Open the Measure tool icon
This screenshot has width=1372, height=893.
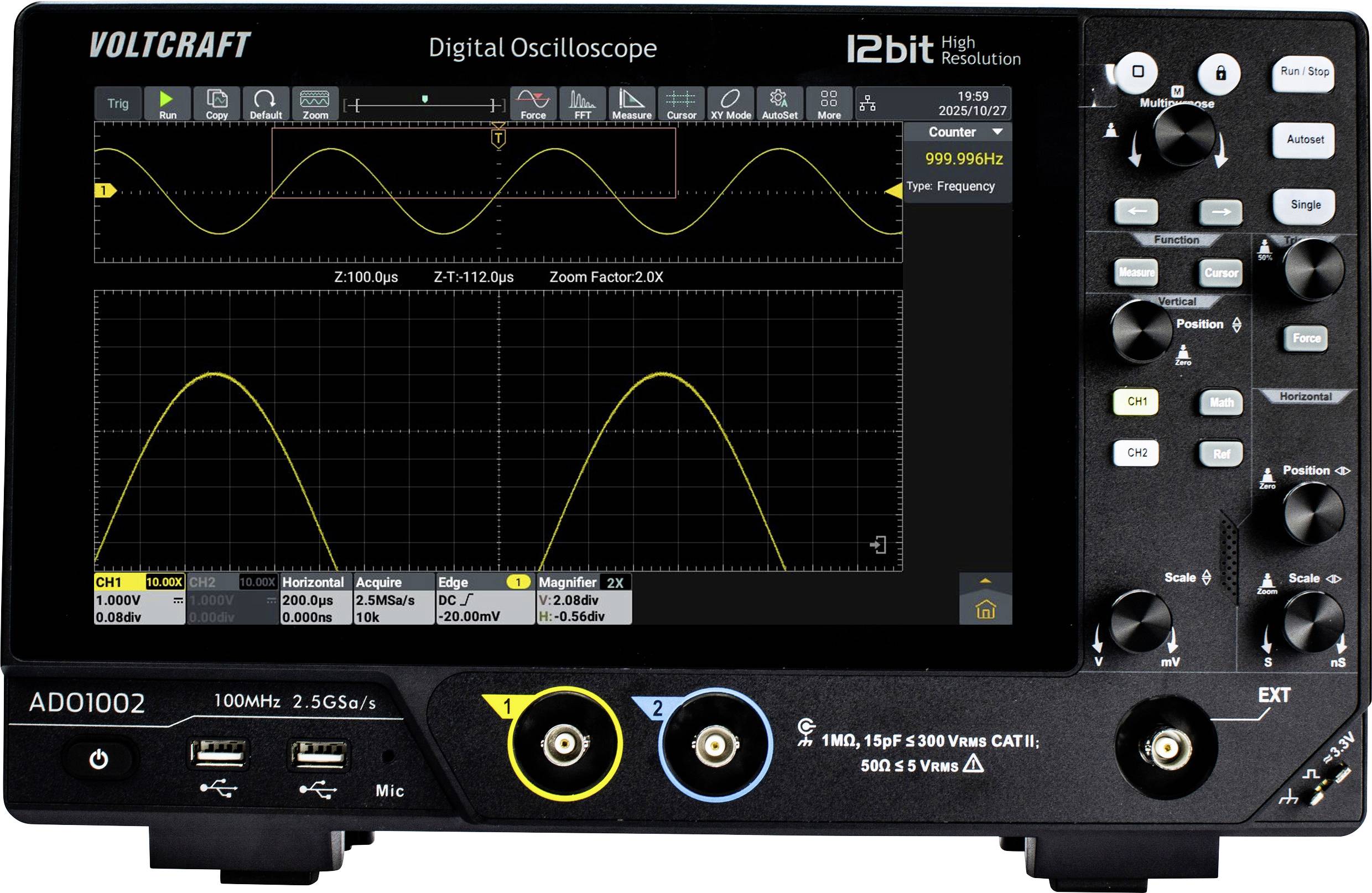[632, 104]
